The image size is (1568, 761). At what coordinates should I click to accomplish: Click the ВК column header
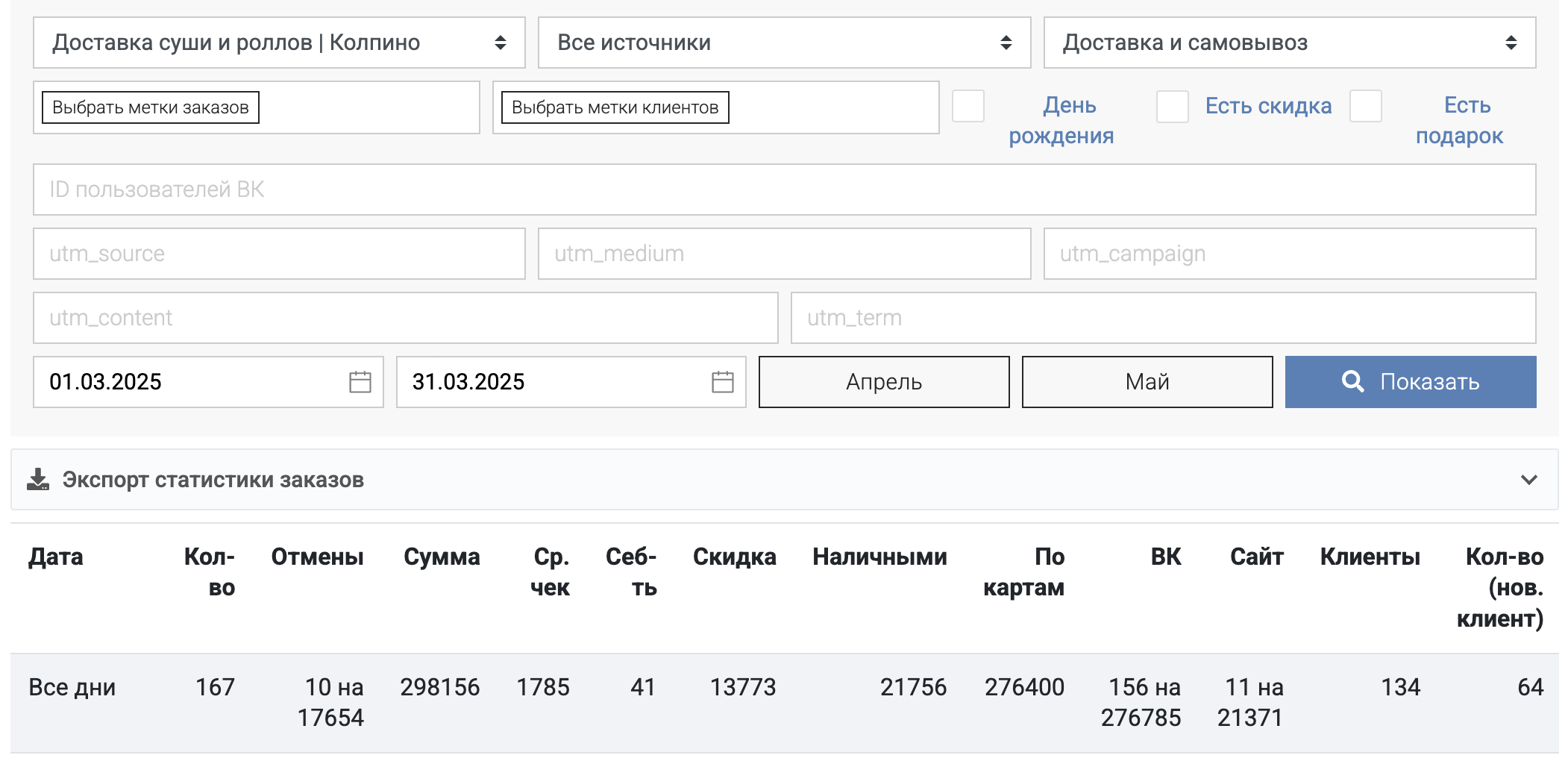point(1166,557)
